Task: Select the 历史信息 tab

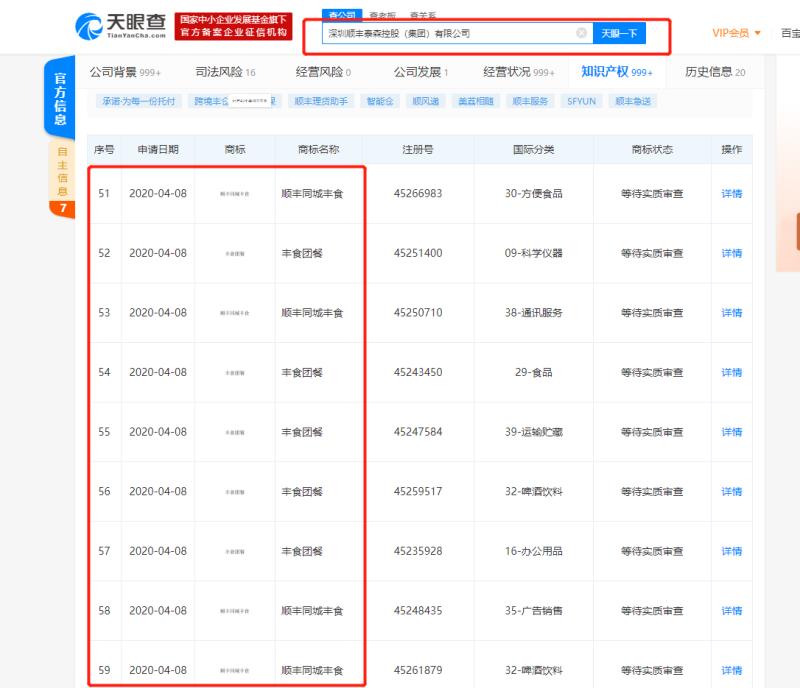Action: point(714,72)
